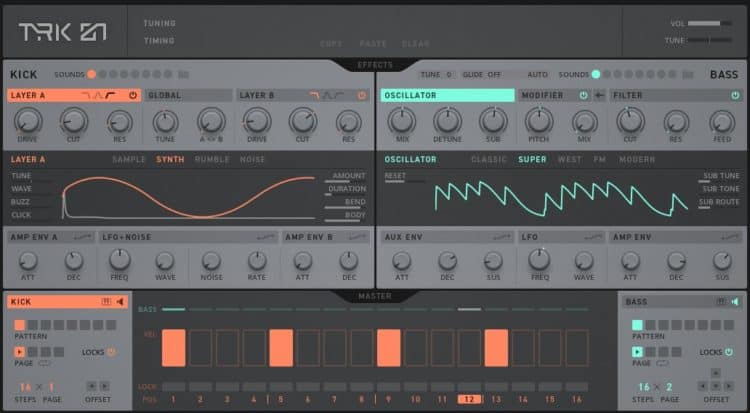Image resolution: width=750 pixels, height=413 pixels.
Task: Click Bass sequencer keyboard icon
Action: click(x=721, y=301)
